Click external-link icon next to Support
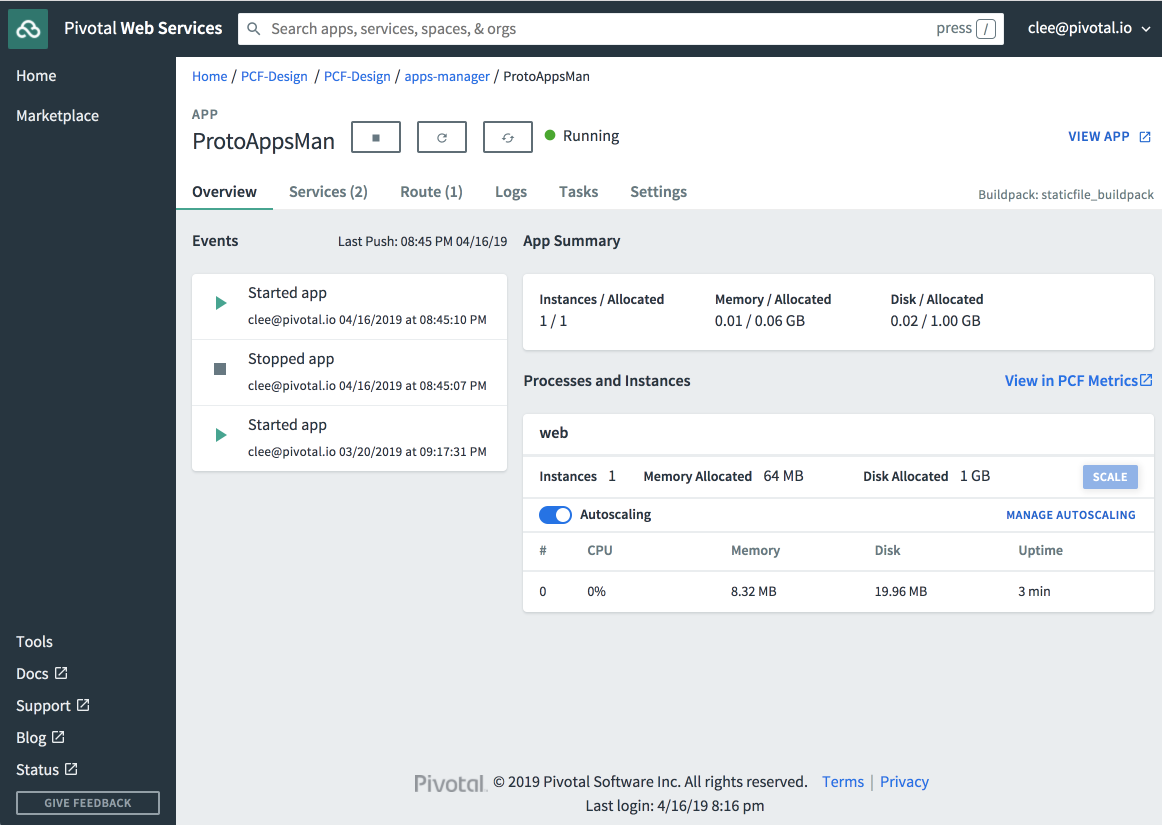Screen dimensions: 1162x825 point(83,705)
